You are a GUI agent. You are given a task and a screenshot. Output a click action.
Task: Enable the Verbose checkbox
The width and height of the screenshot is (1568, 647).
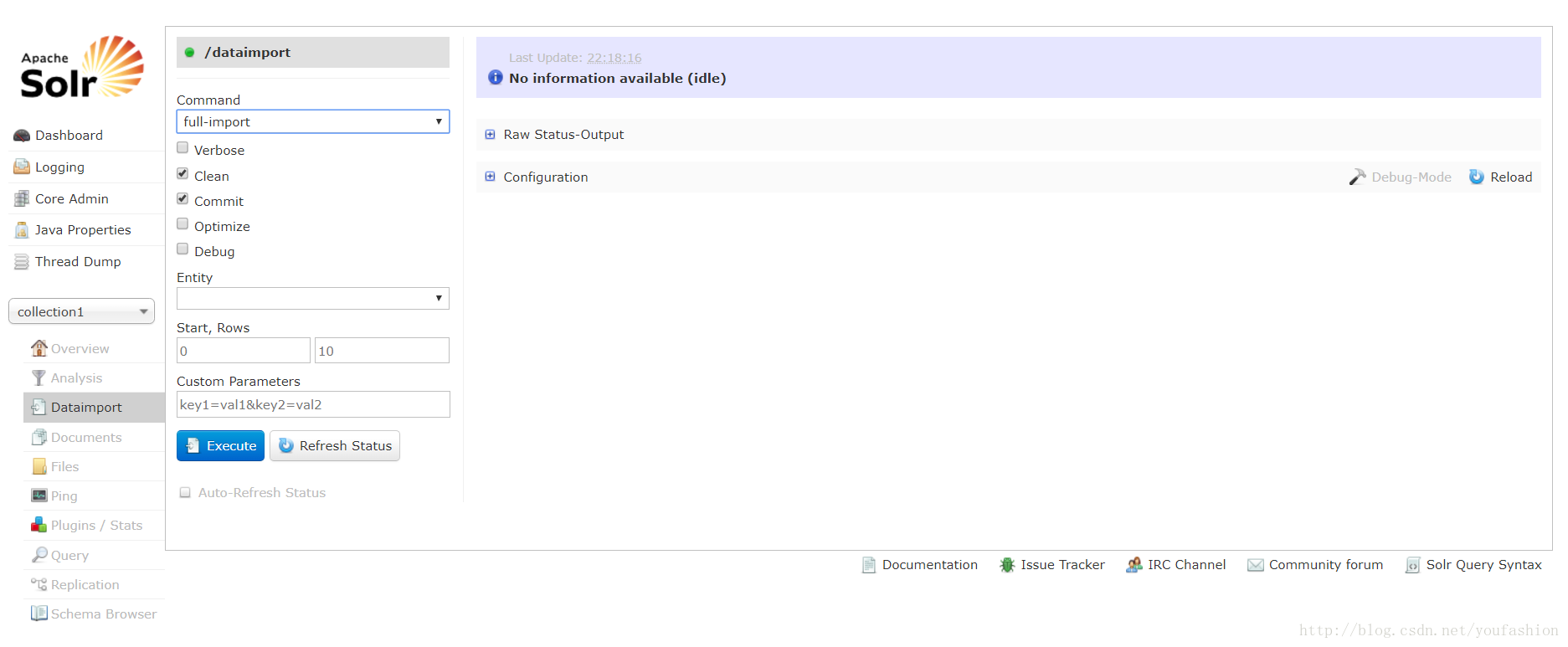pyautogui.click(x=183, y=148)
